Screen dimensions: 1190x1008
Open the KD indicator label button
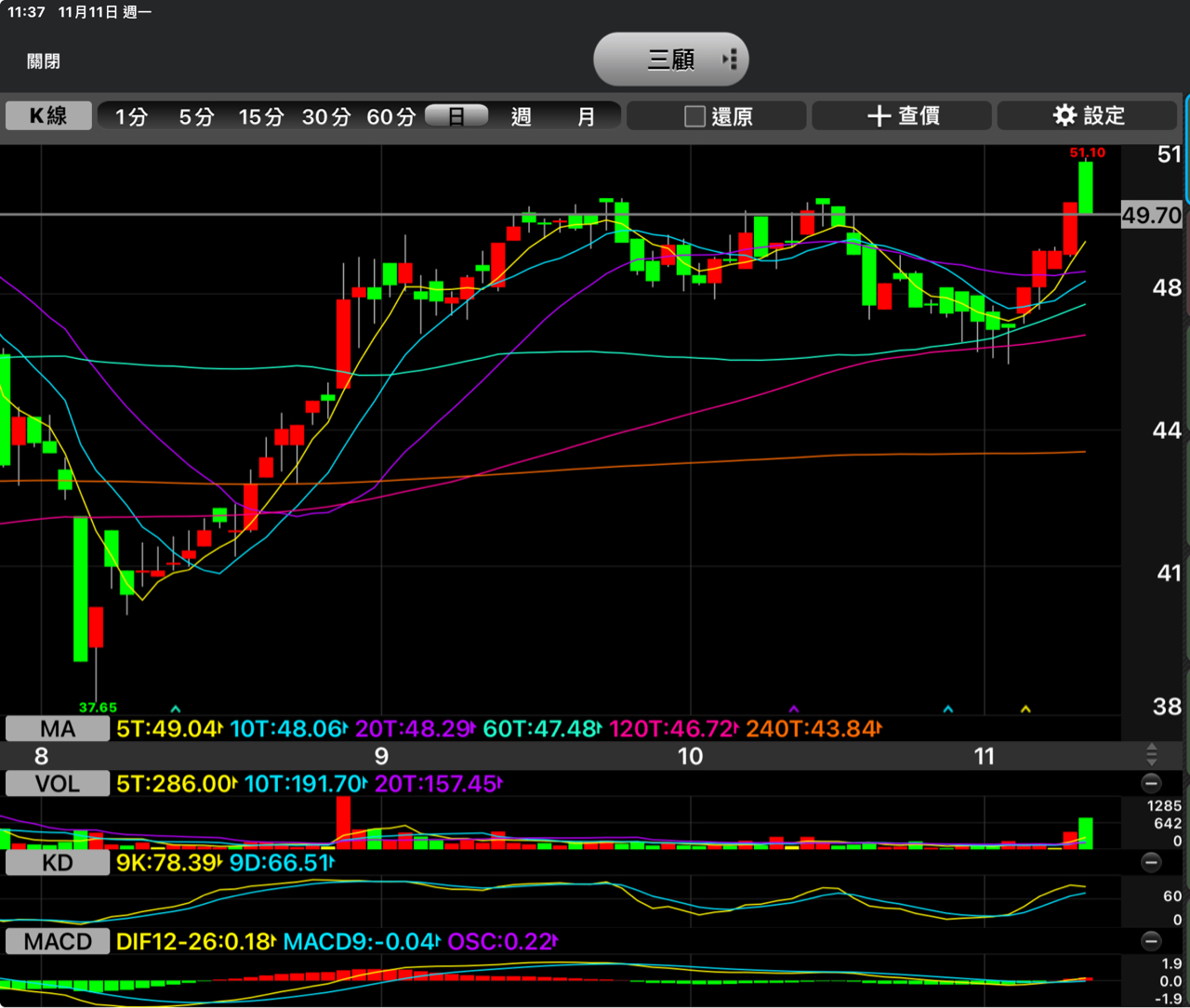coord(58,863)
